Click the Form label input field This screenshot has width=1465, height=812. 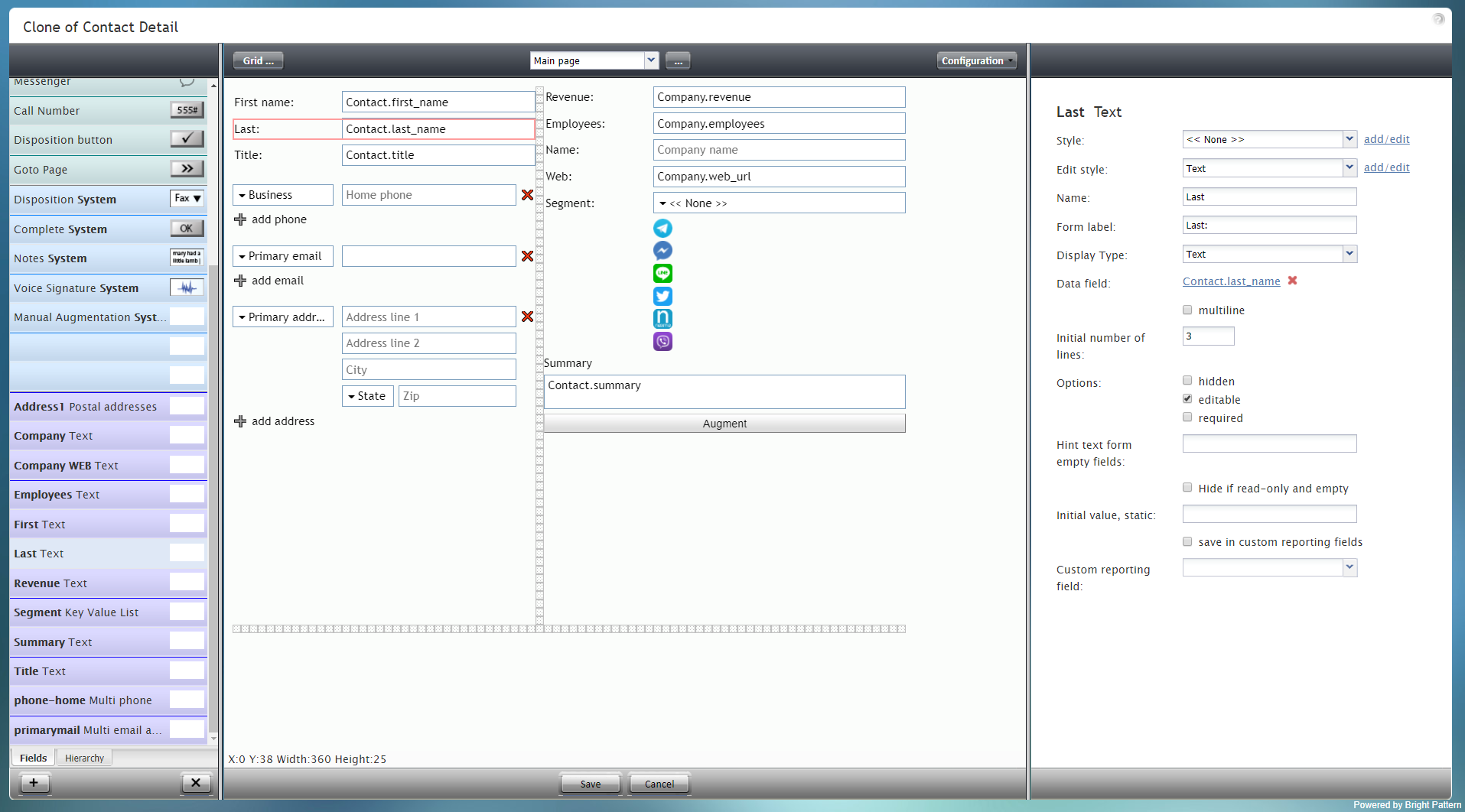(1270, 225)
